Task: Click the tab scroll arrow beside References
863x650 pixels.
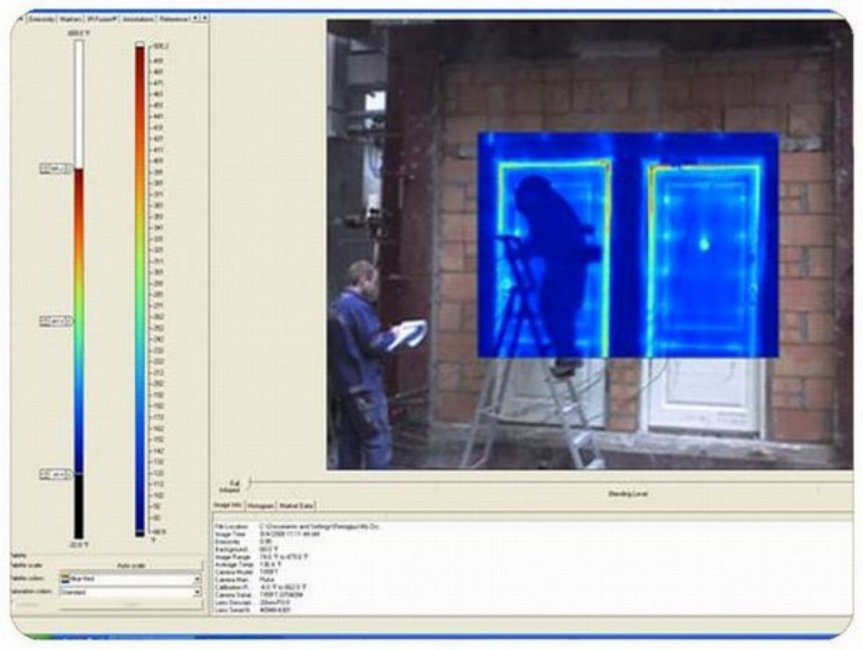Action: (194, 18)
